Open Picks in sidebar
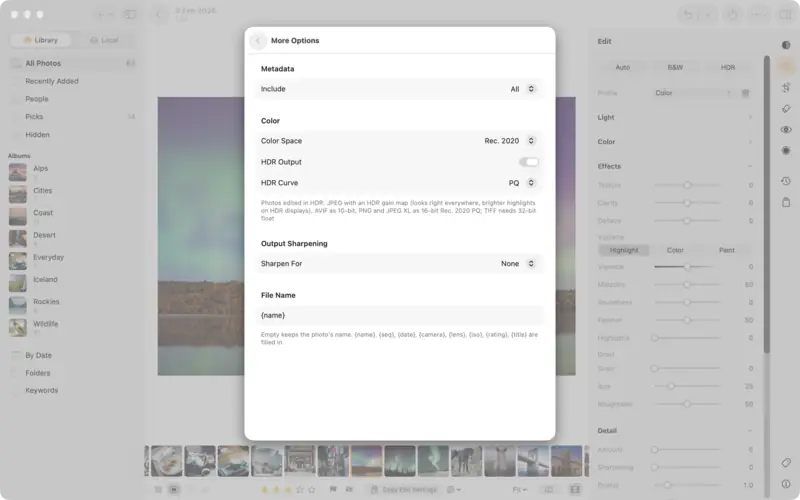Image resolution: width=800 pixels, height=500 pixels. pos(72,117)
